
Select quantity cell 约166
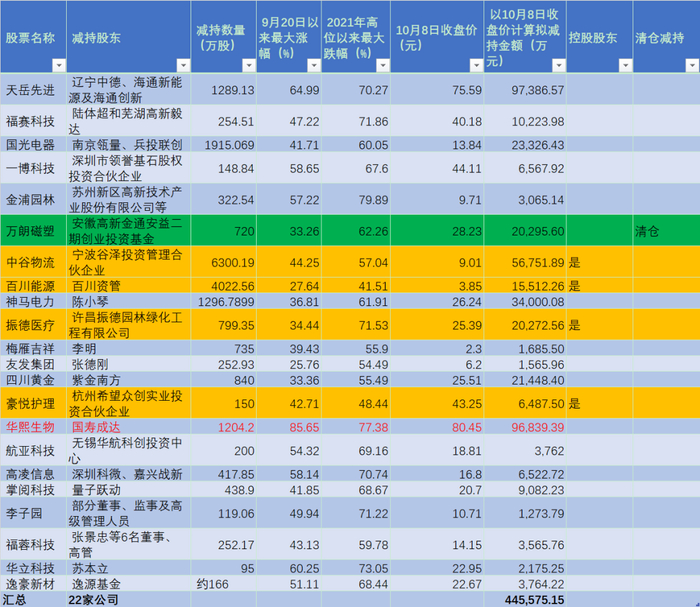224,584
